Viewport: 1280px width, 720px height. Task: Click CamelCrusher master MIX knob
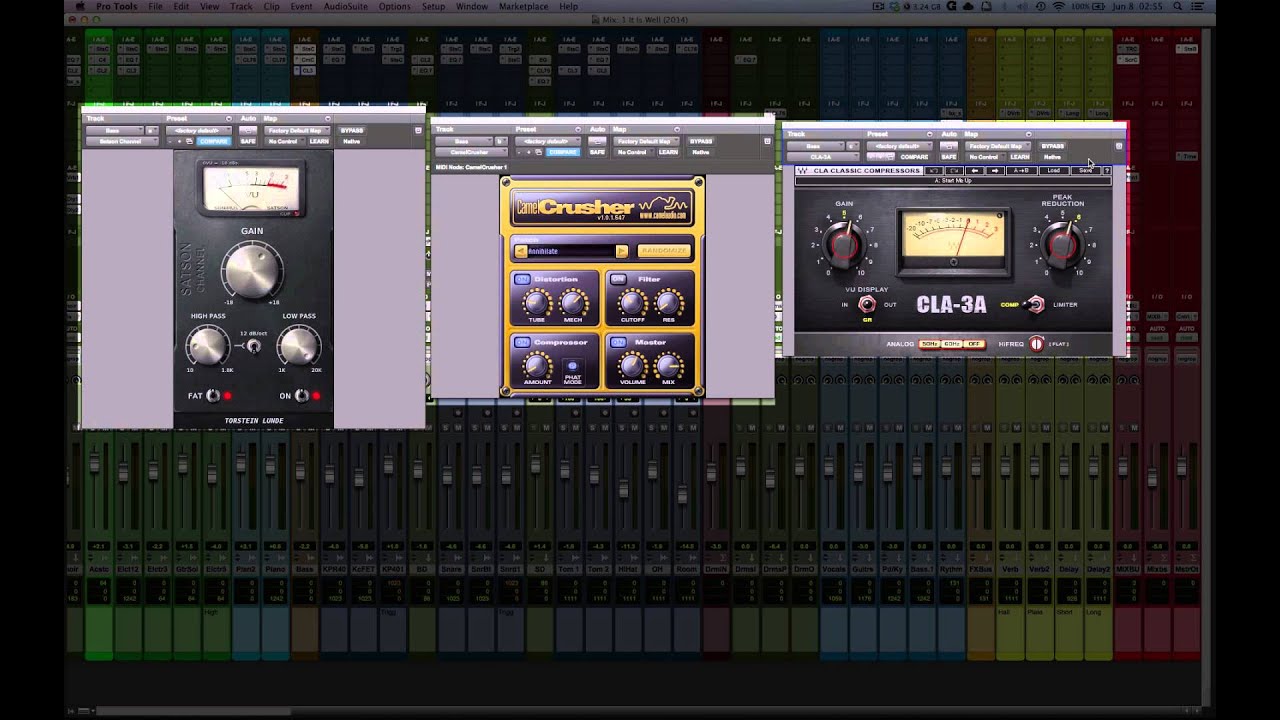[668, 365]
